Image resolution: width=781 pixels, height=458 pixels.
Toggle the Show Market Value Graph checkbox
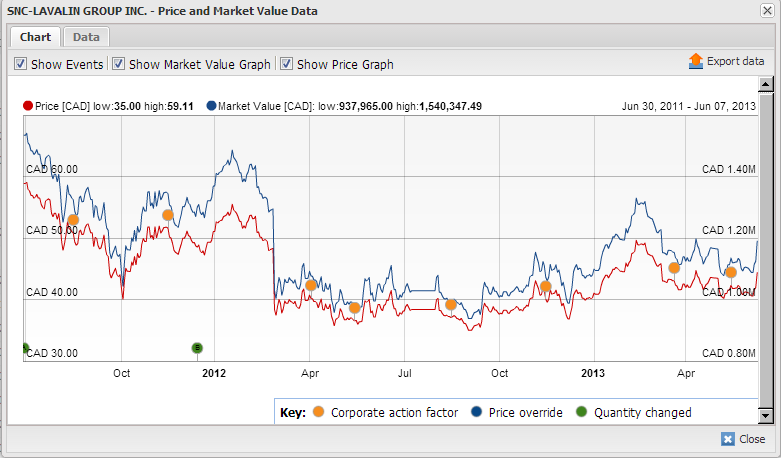click(118, 64)
